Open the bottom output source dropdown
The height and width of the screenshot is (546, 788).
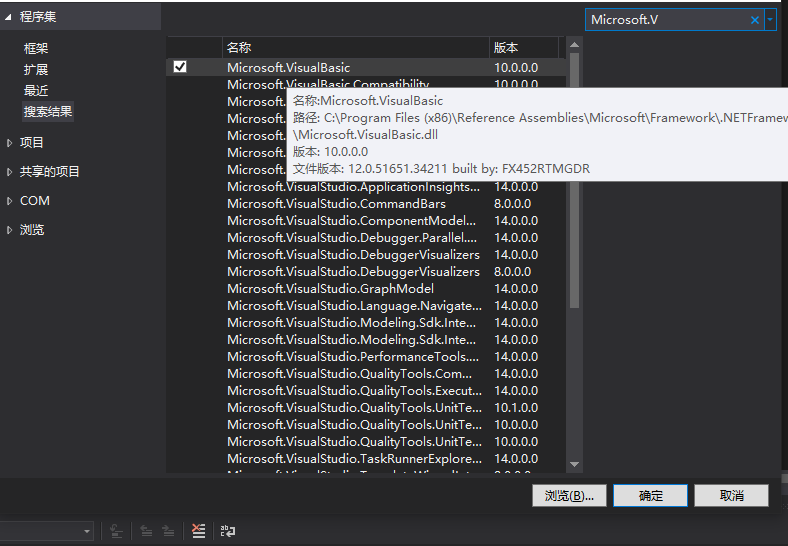click(86, 531)
